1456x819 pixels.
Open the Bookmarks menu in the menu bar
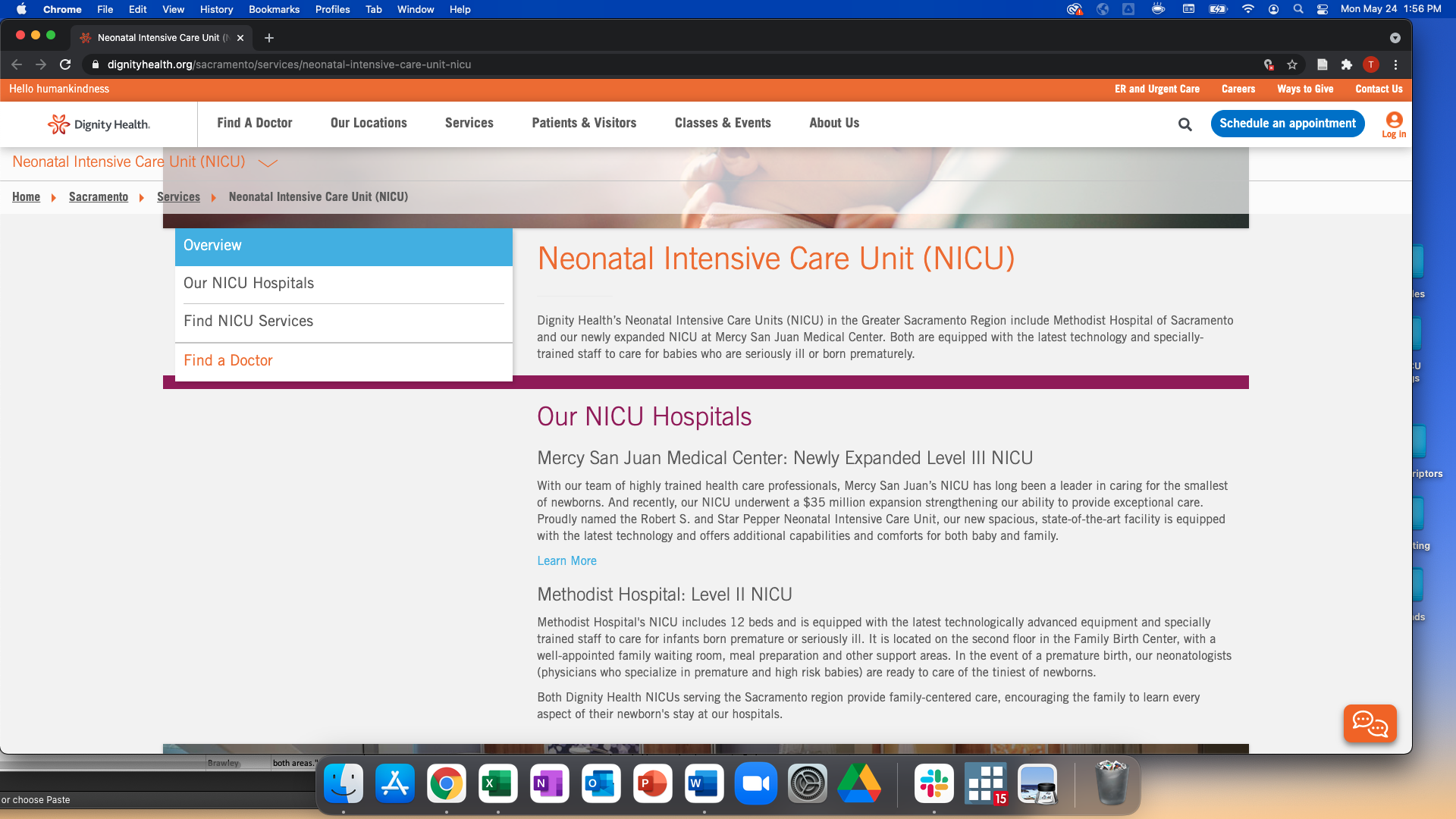(x=274, y=9)
